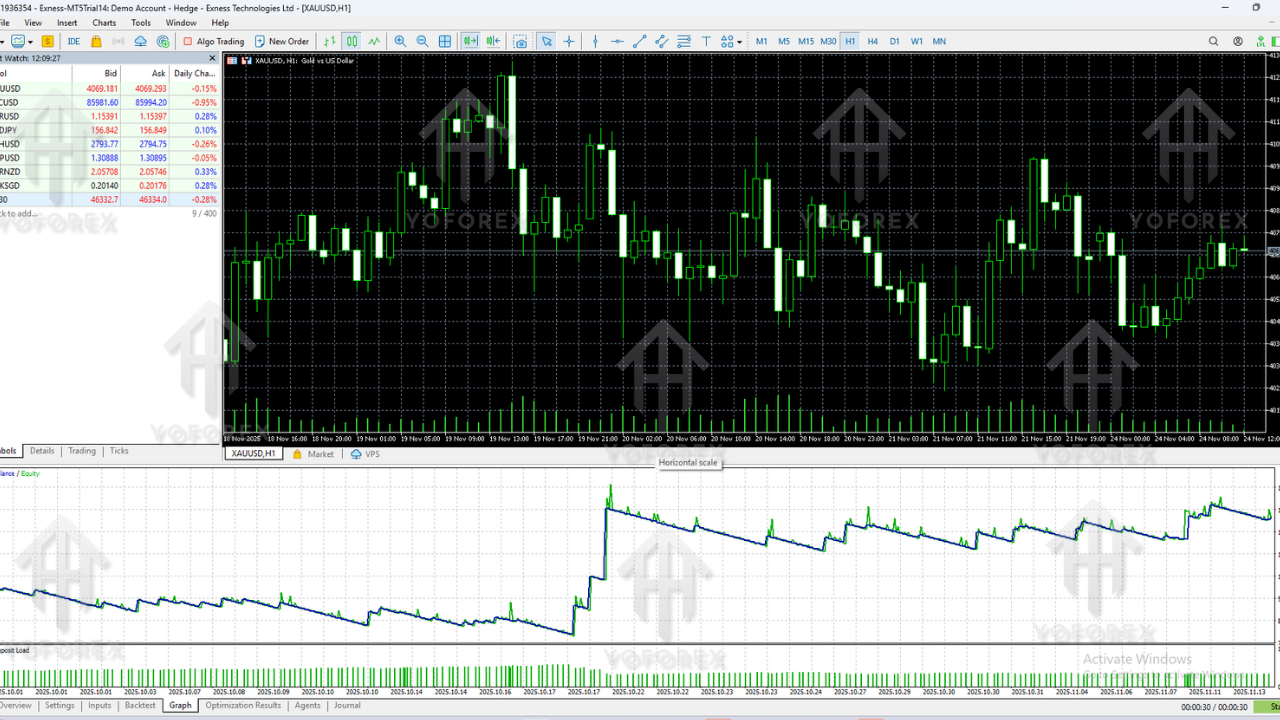The height and width of the screenshot is (720, 1280).
Task: Select the H4 timeframe button
Action: (x=872, y=41)
